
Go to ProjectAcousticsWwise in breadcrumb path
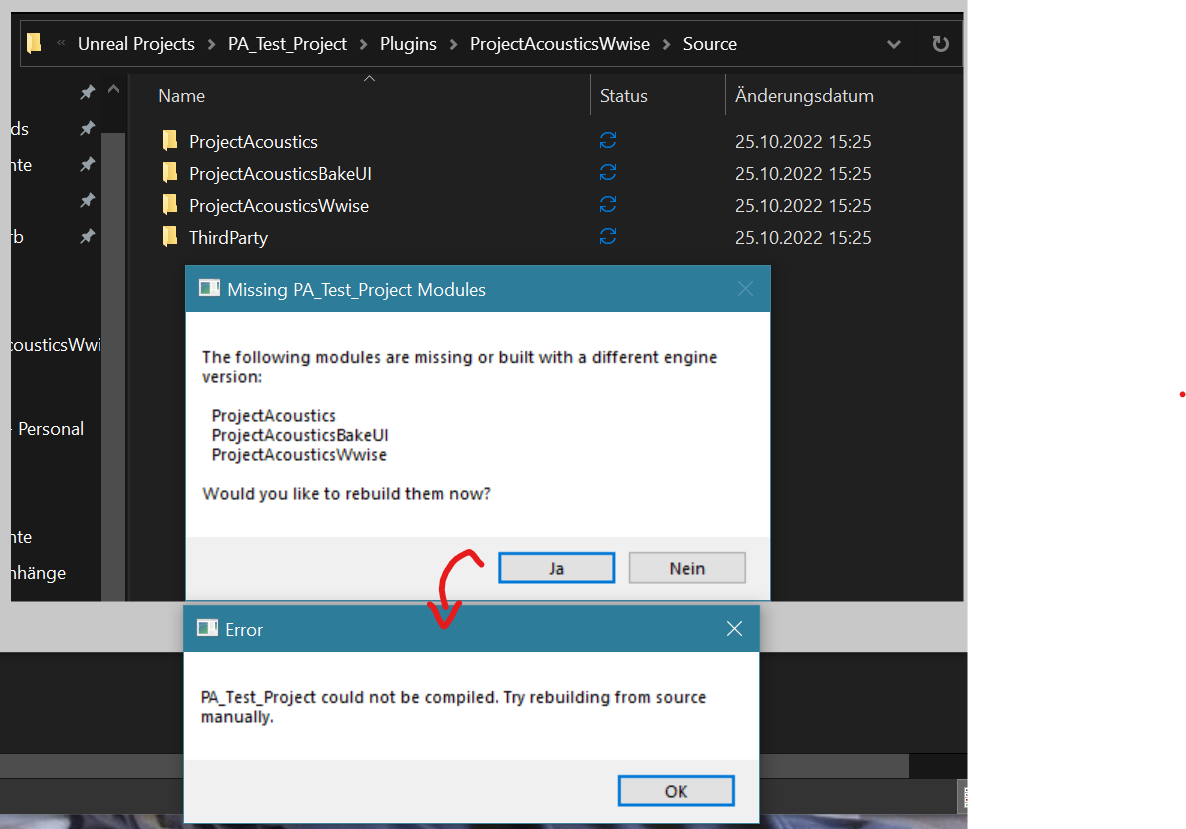tap(560, 44)
